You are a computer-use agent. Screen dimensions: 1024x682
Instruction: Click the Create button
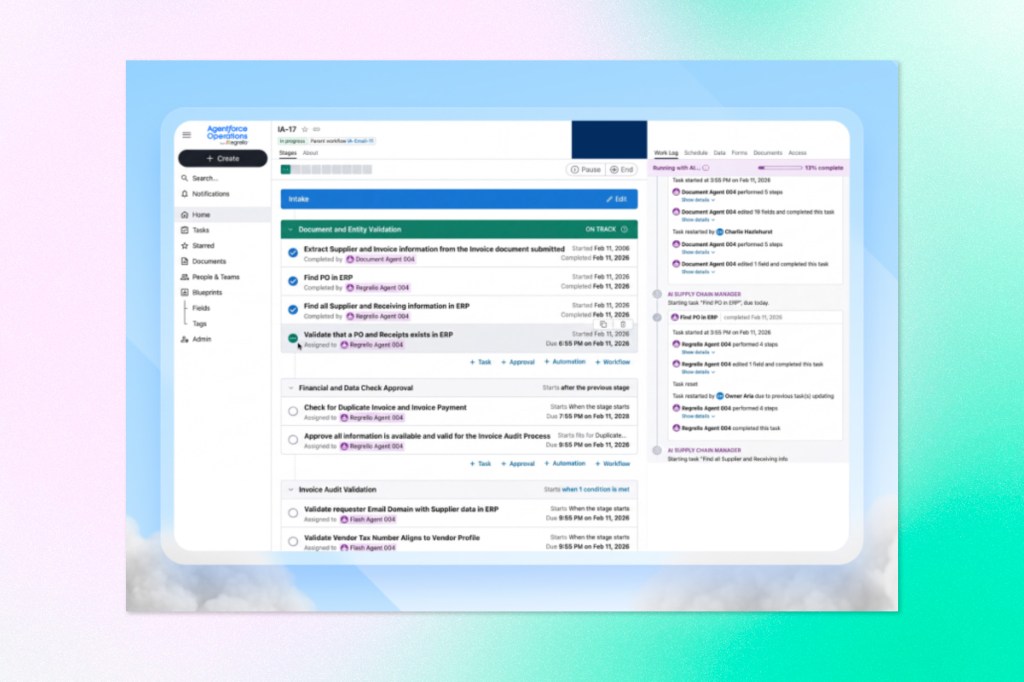click(x=223, y=159)
